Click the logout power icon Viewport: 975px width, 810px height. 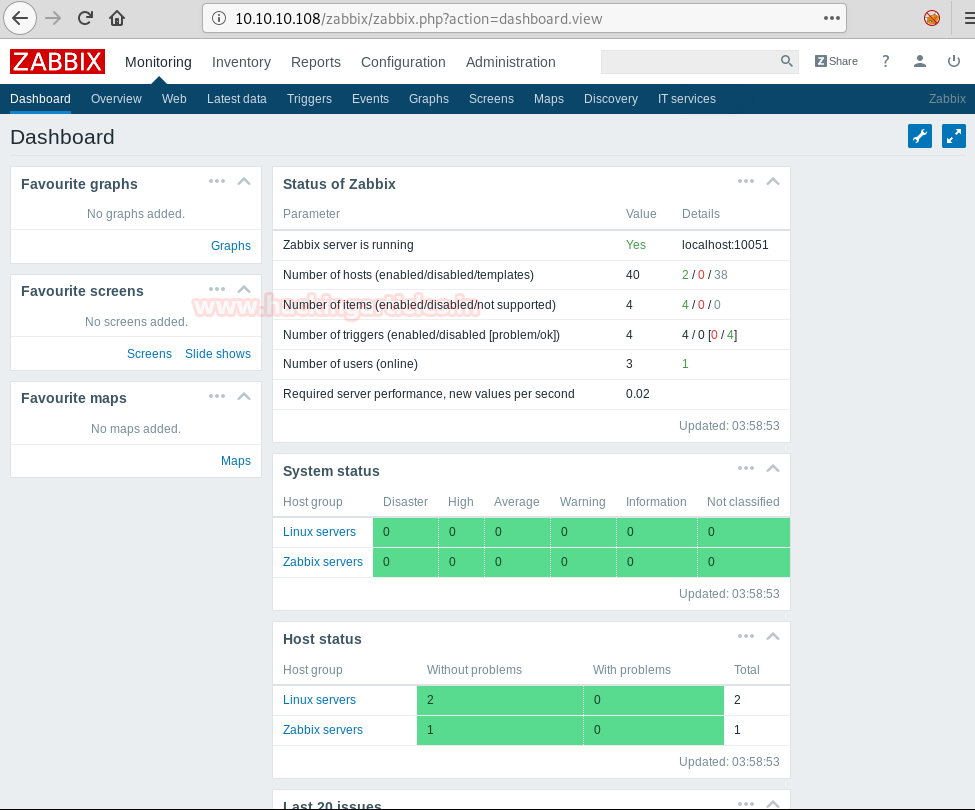[x=953, y=61]
